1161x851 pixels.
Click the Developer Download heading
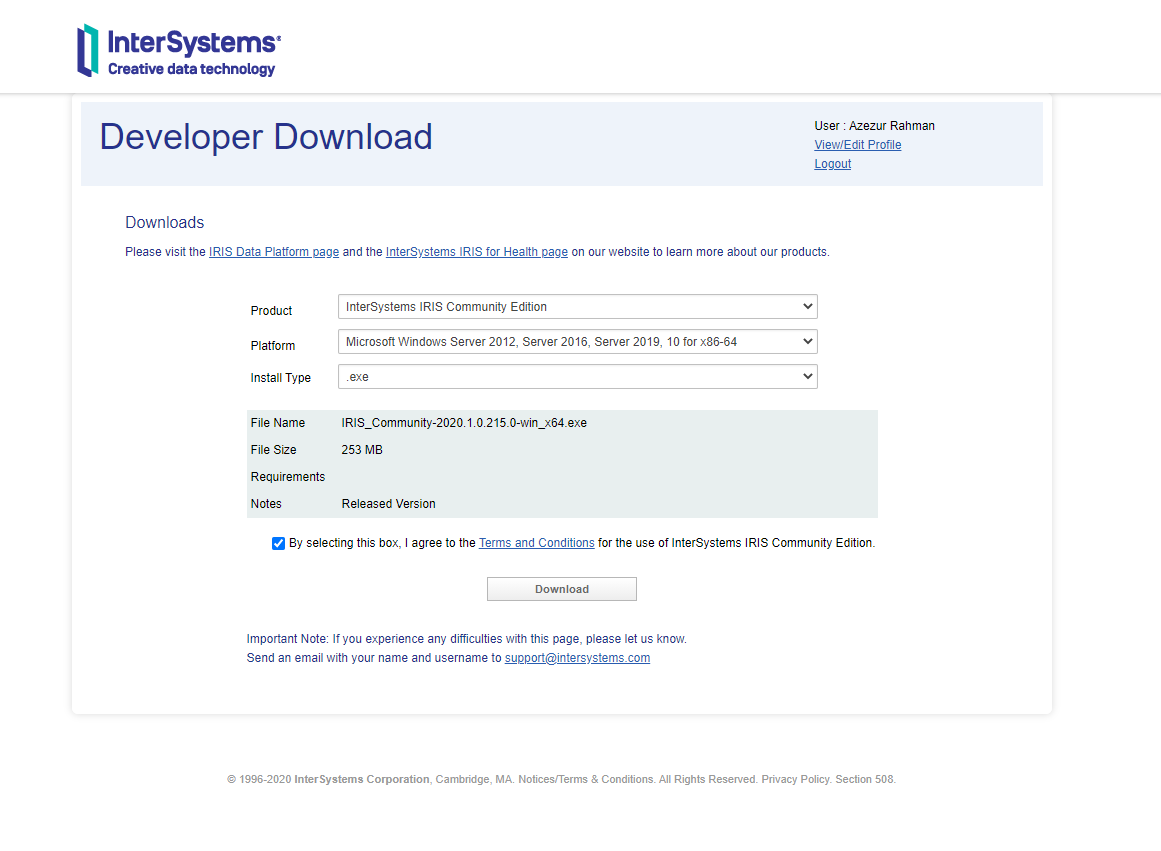point(266,137)
